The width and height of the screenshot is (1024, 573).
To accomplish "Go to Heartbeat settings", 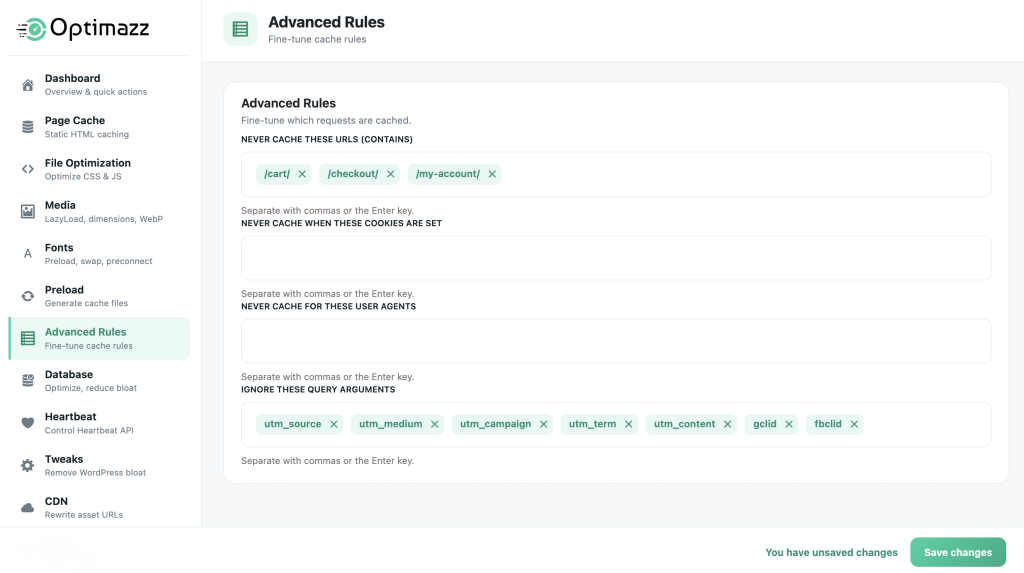I will click(99, 423).
